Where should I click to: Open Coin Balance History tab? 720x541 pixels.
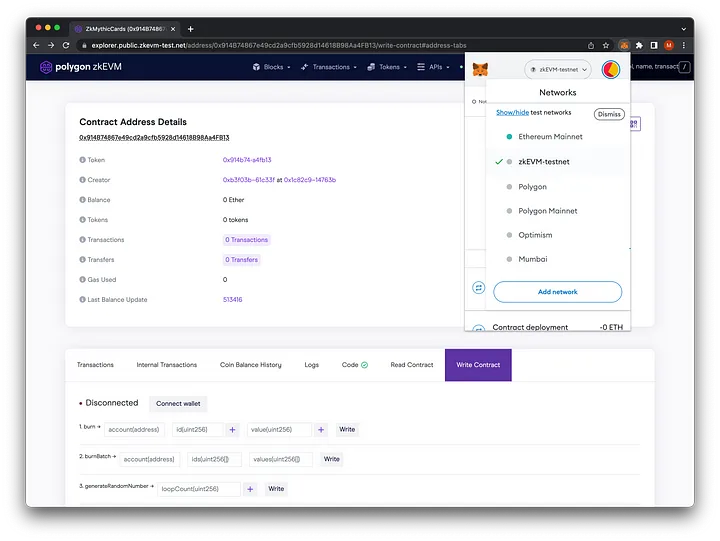point(251,365)
